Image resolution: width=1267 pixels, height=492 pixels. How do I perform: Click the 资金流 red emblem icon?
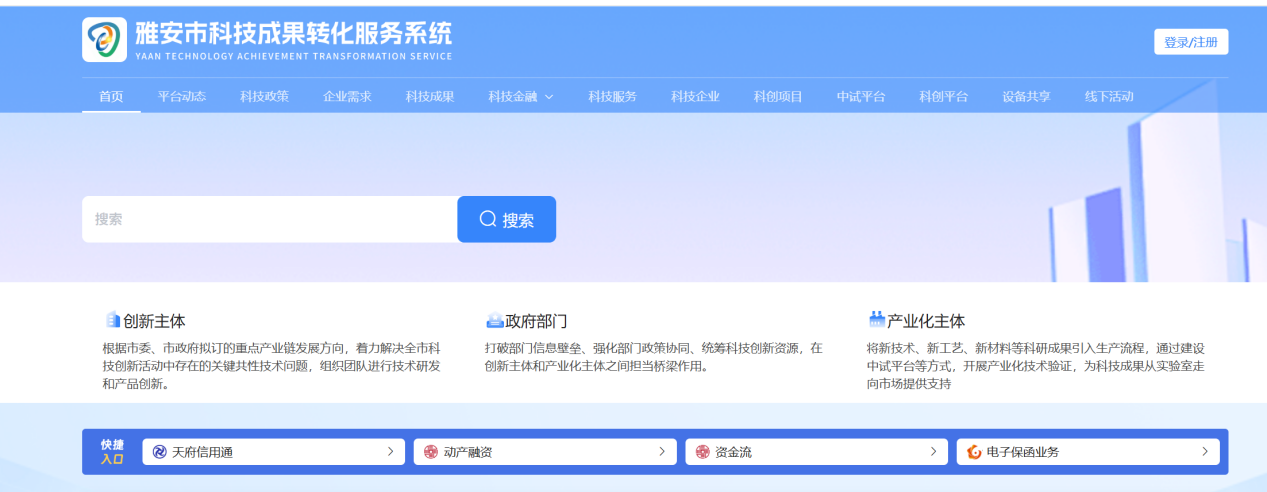[702, 452]
